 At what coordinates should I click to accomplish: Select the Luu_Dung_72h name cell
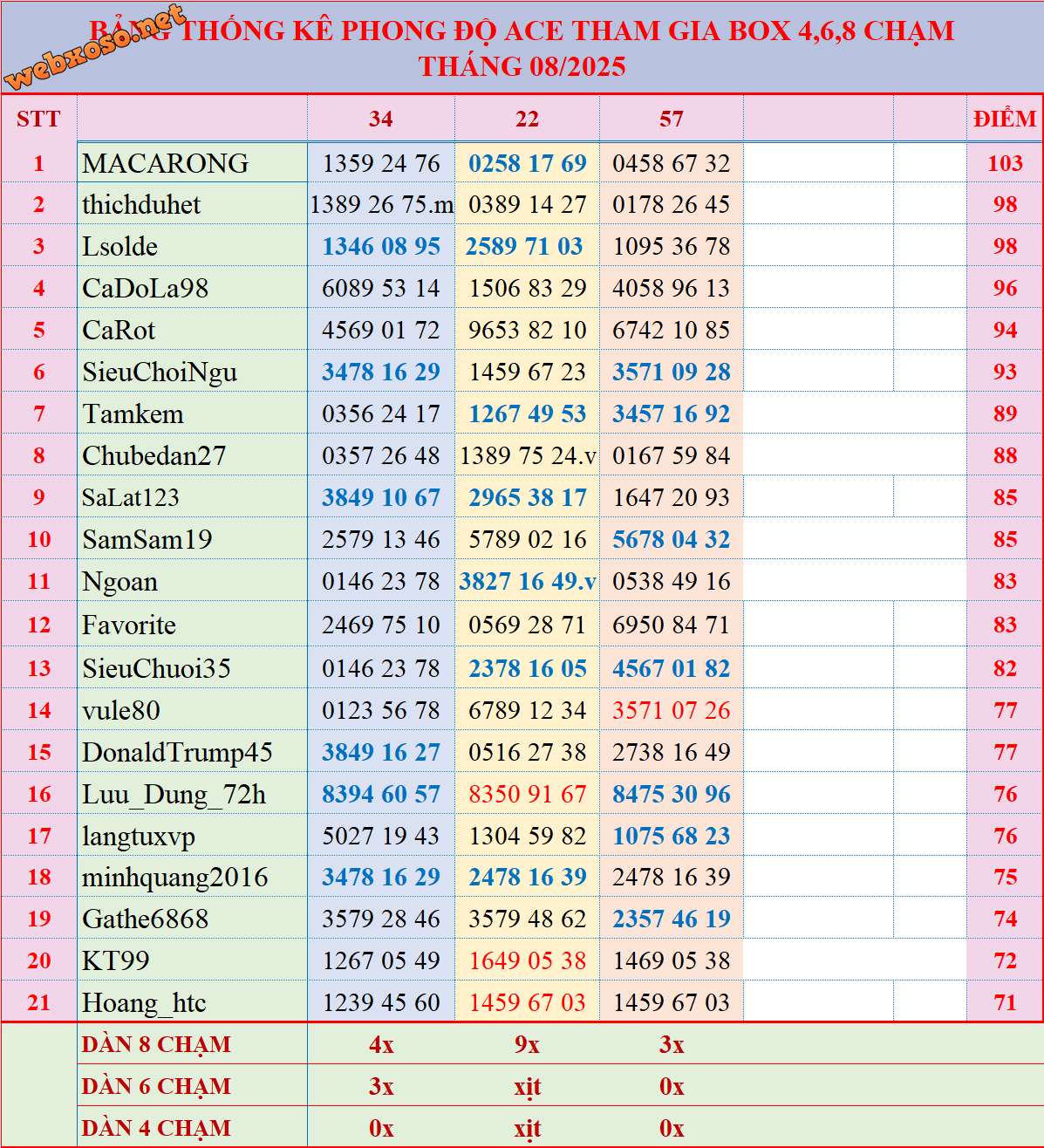pyautogui.click(x=174, y=794)
